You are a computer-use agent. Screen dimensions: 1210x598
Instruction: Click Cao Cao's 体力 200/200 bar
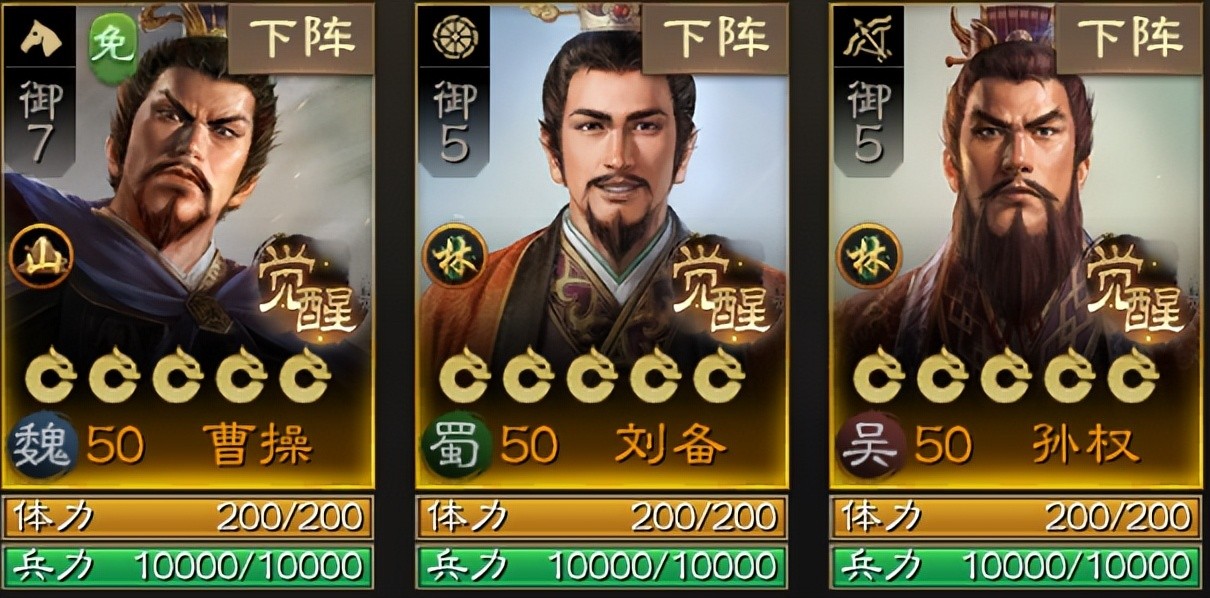click(188, 517)
